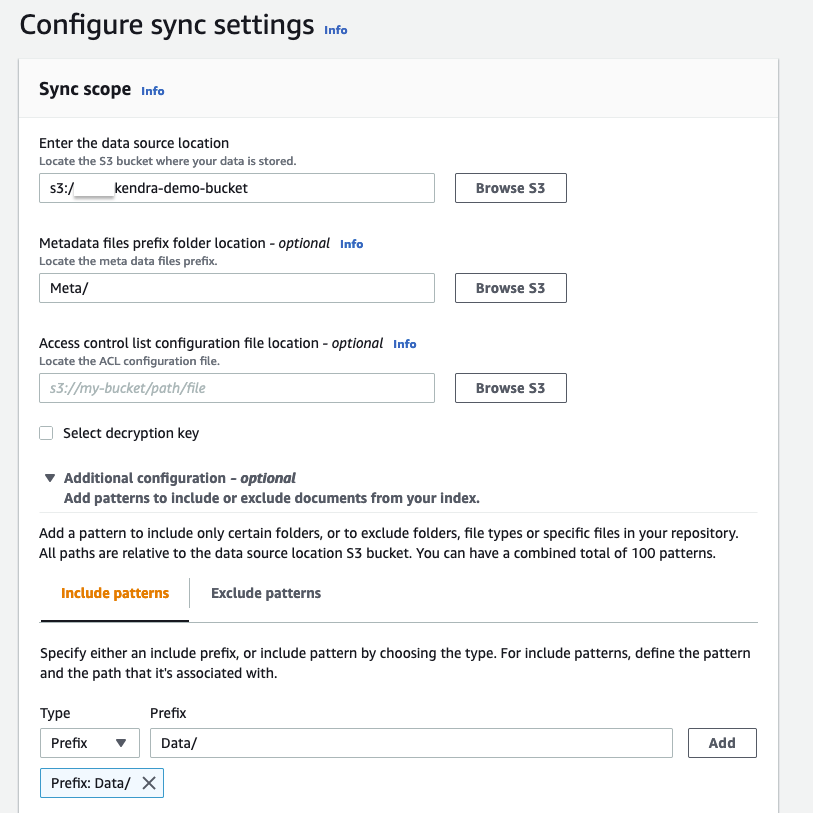The height and width of the screenshot is (813, 813).
Task: Click the Add pattern button
Action: tap(722, 743)
